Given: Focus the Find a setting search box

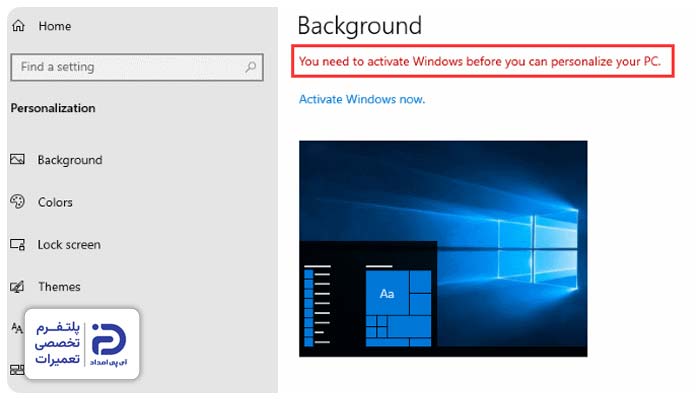Looking at the screenshot, I should [137, 67].
